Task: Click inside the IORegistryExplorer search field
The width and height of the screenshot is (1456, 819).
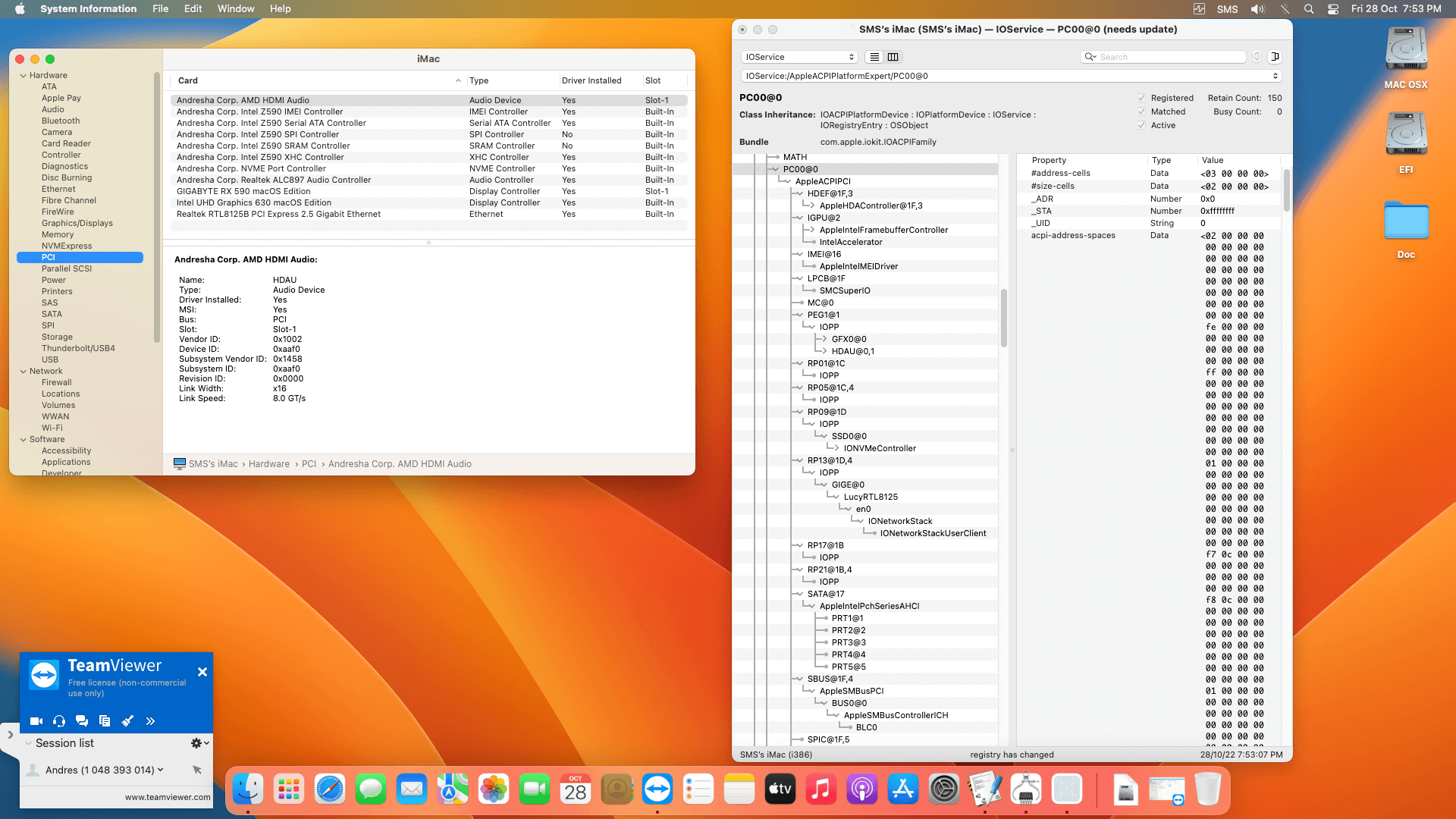Action: coord(1168,57)
